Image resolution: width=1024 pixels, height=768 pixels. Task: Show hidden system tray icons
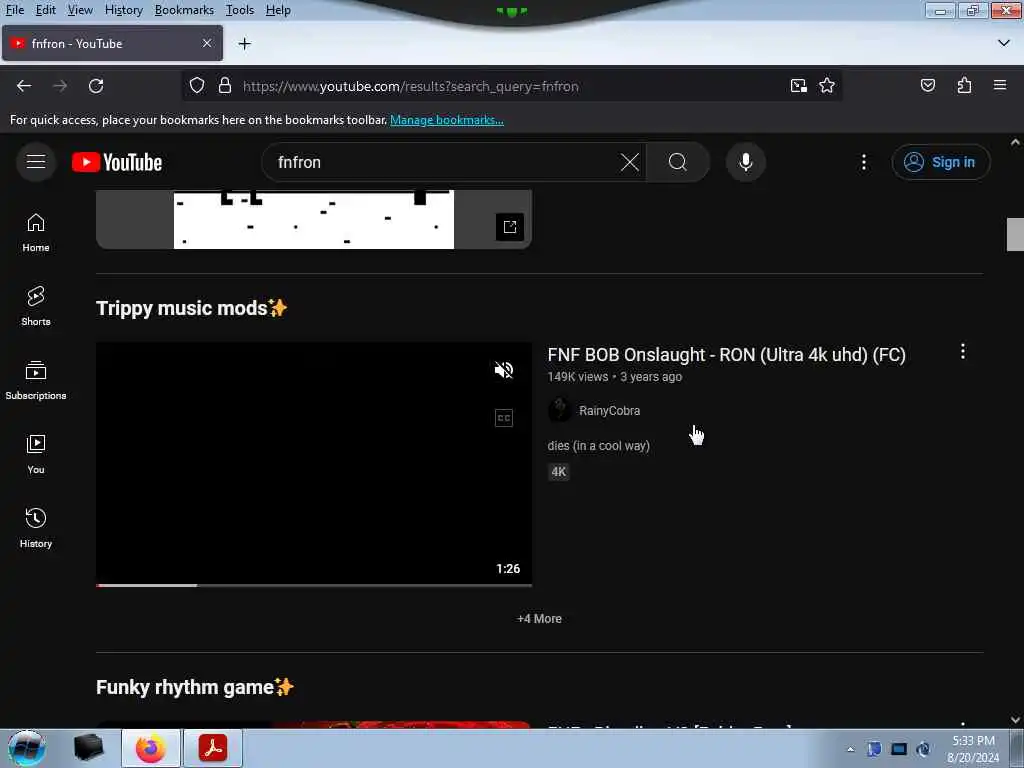[x=850, y=749]
